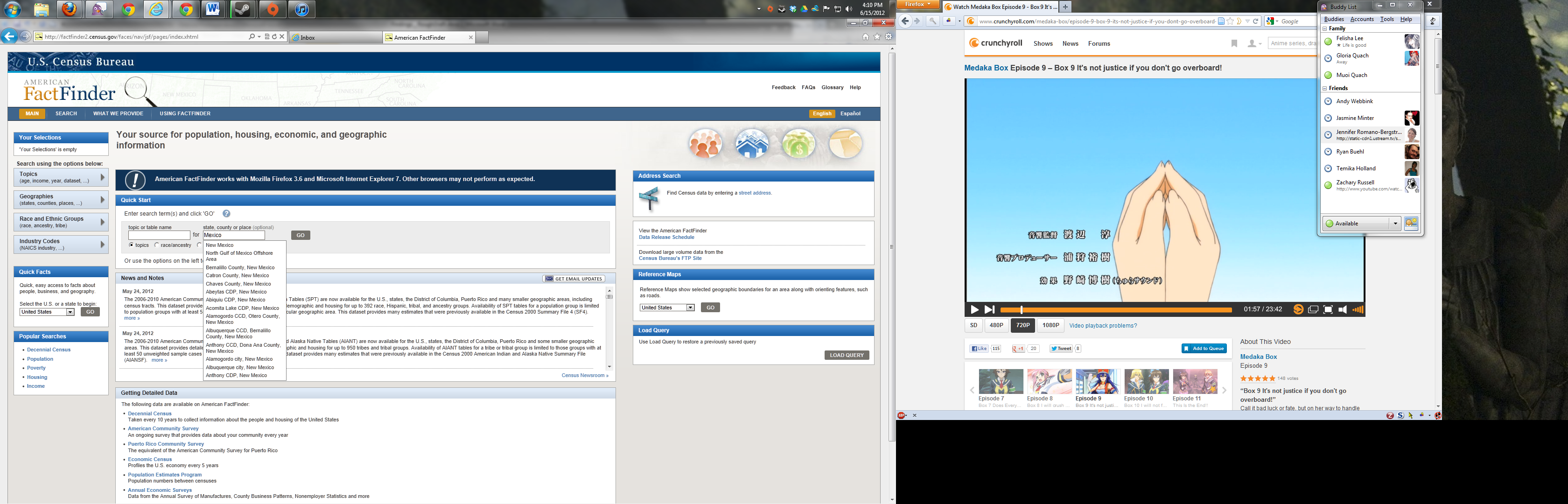Viewport: 1568px width, 504px height.
Task: Skip to next episode in video player
Action: (x=989, y=310)
